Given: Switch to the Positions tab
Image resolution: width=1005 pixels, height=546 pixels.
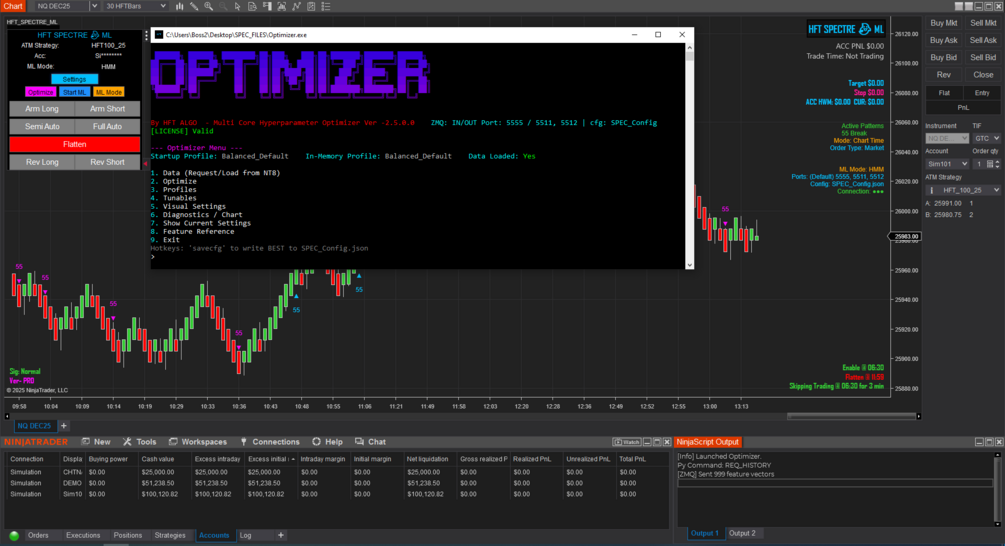Looking at the screenshot, I should (x=128, y=536).
